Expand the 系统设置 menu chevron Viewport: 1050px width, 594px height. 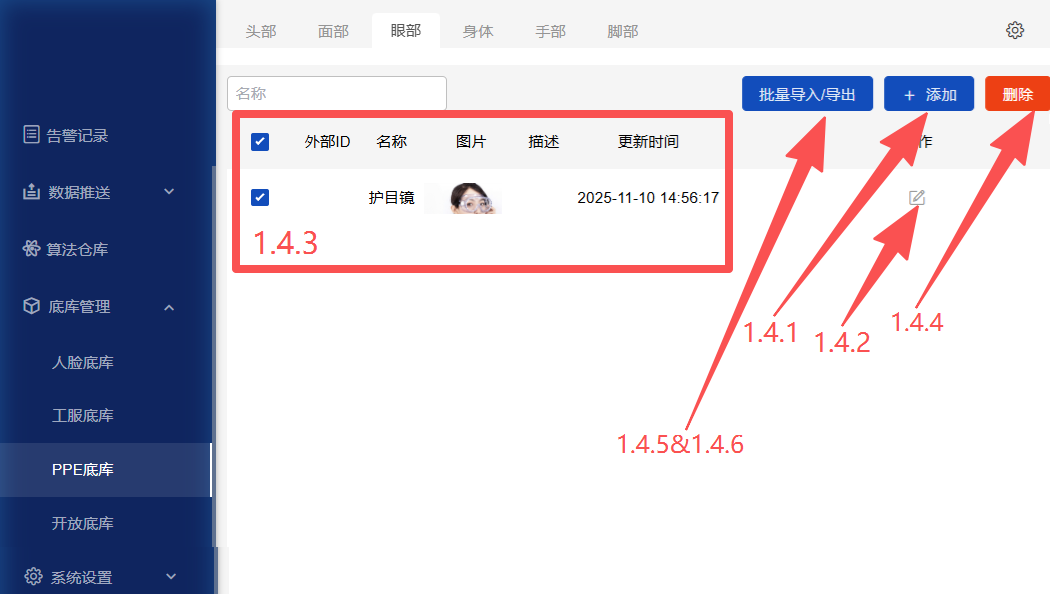(x=171, y=577)
